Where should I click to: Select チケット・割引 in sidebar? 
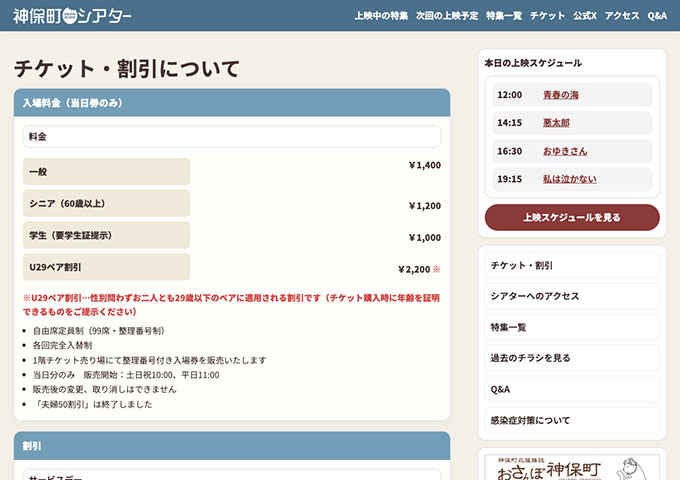pos(572,265)
